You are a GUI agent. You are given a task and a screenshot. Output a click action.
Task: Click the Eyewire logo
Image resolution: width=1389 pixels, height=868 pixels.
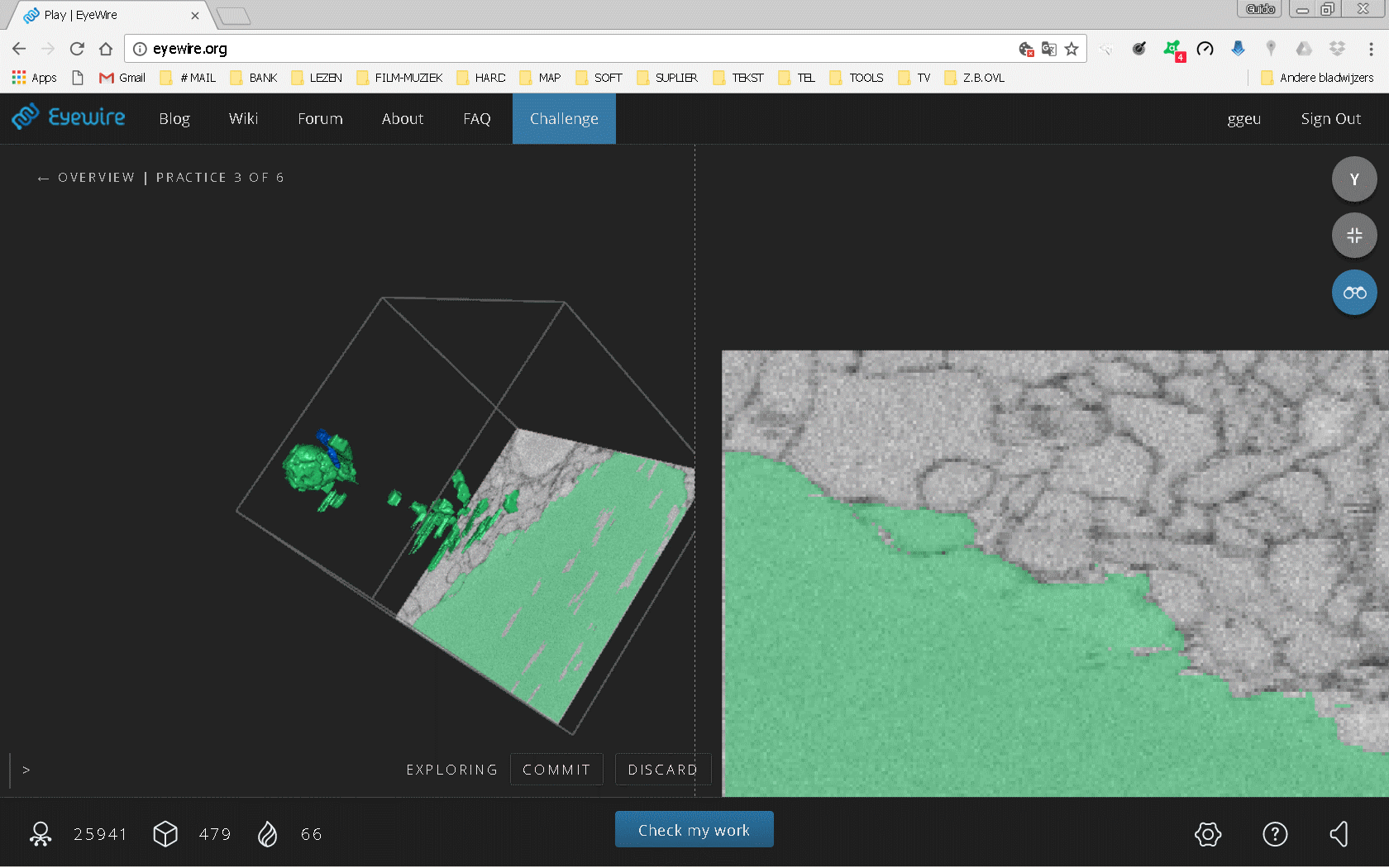pyautogui.click(x=69, y=117)
